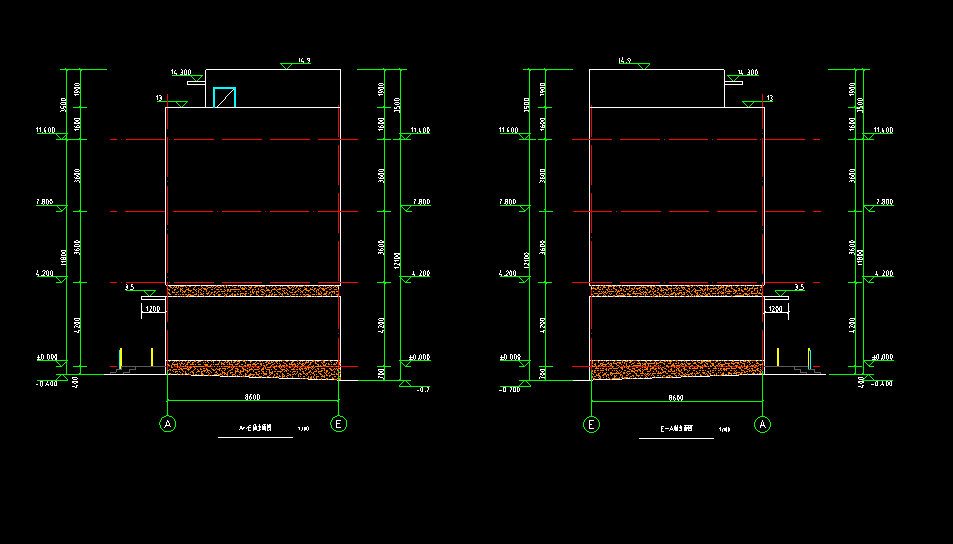Click the -0.700 level label right of left elevation
Image resolution: width=953 pixels, height=544 pixels.
tap(423, 389)
